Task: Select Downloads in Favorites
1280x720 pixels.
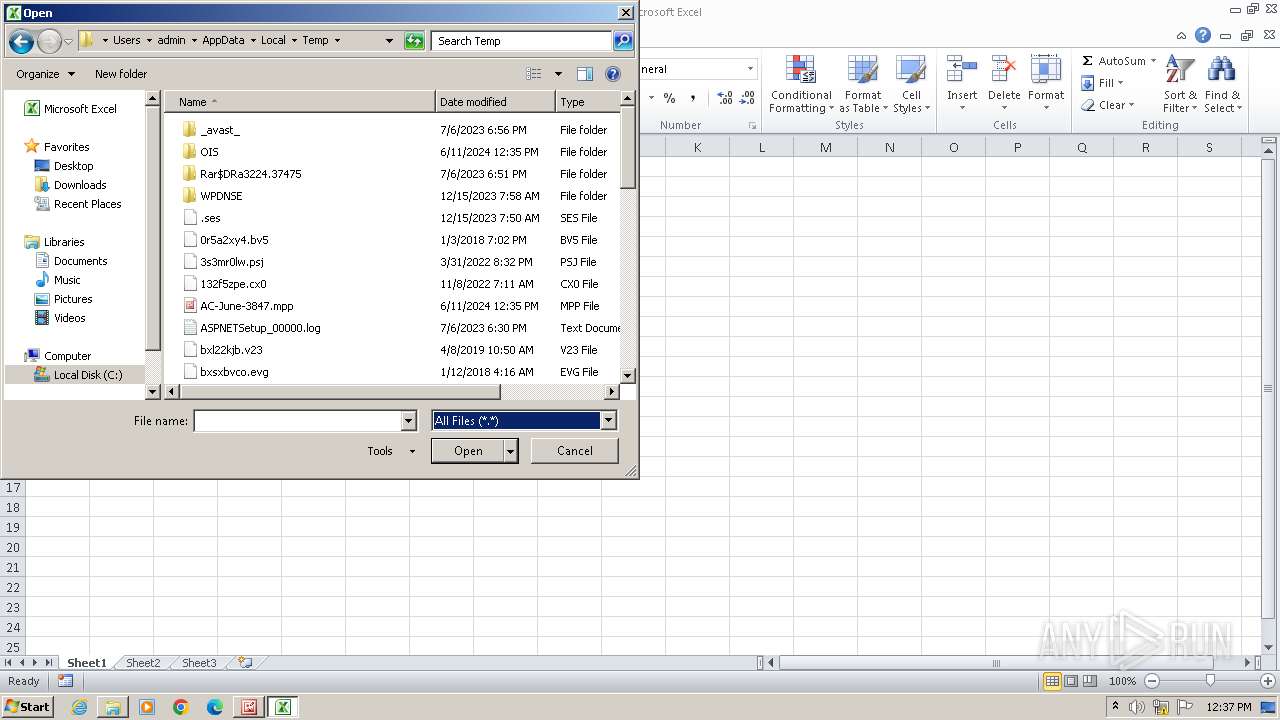Action: pyautogui.click(x=80, y=185)
